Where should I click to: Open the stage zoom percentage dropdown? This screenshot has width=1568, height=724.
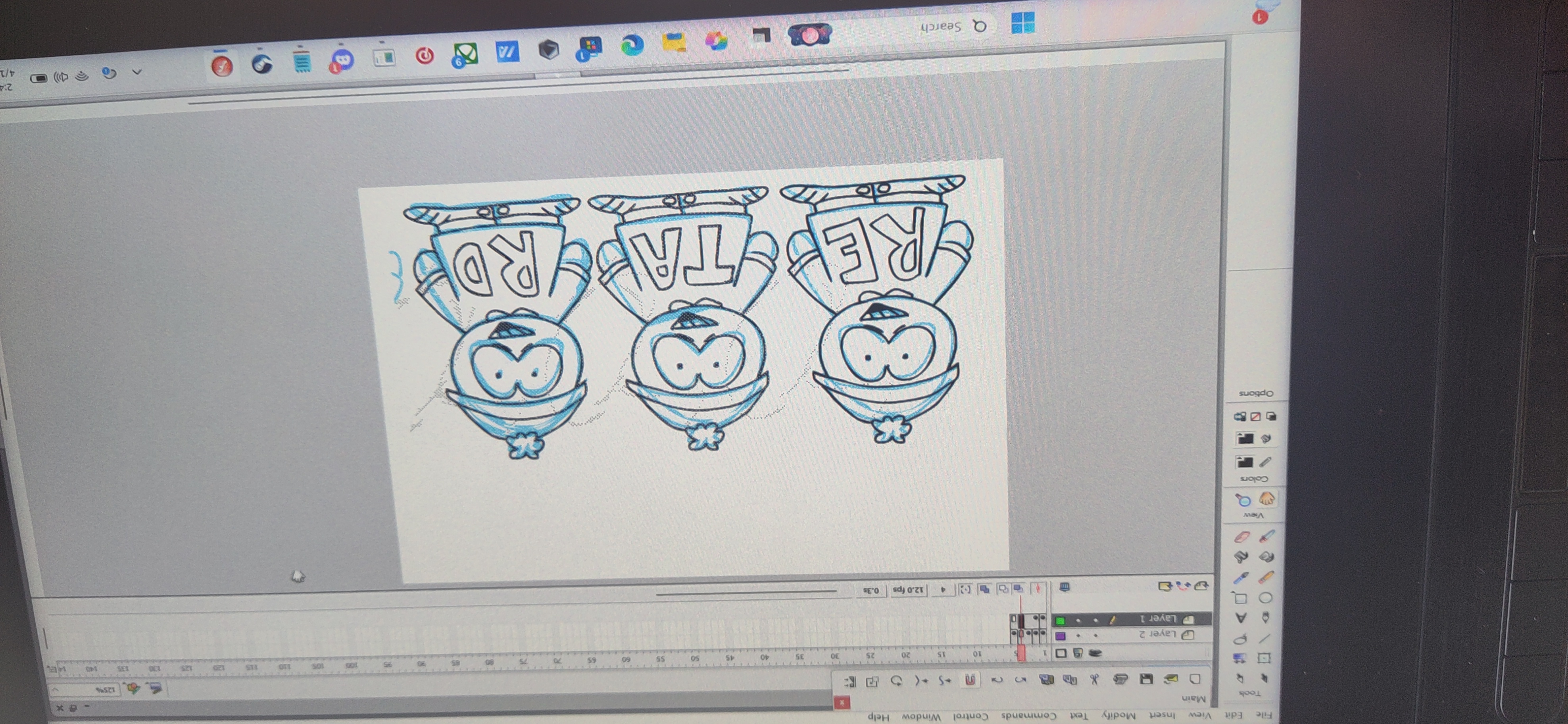[x=56, y=690]
